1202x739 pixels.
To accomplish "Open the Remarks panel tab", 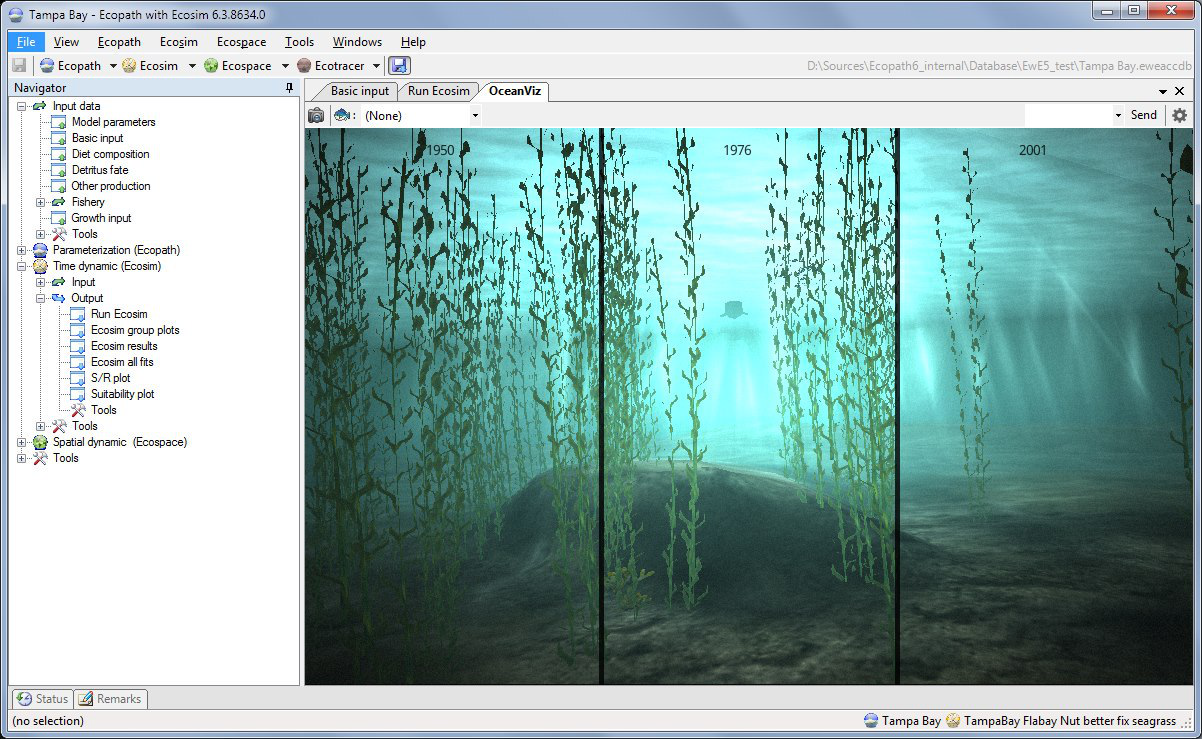I will (x=110, y=699).
